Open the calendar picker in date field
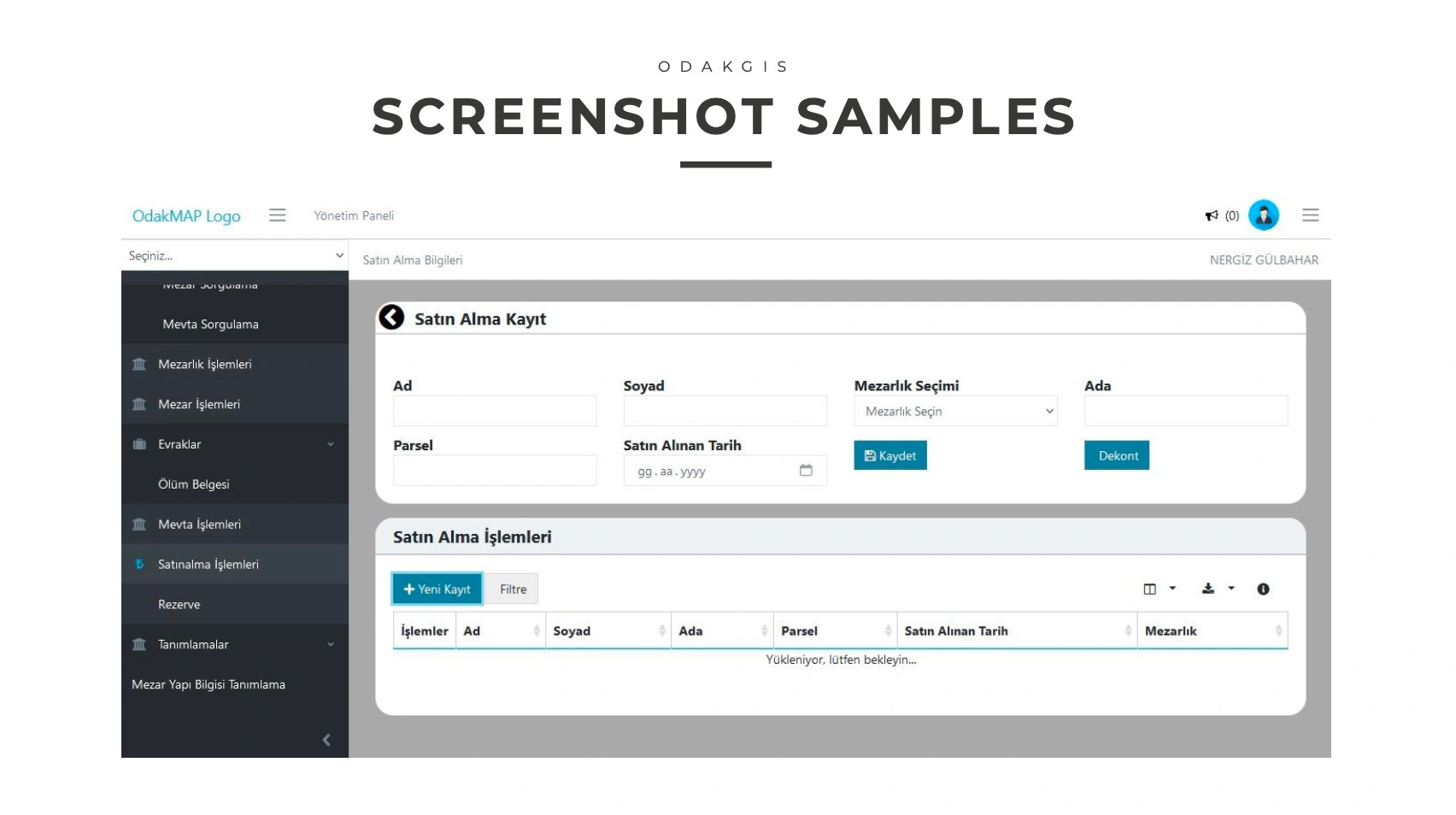Image resolution: width=1456 pixels, height=815 pixels. [x=805, y=471]
